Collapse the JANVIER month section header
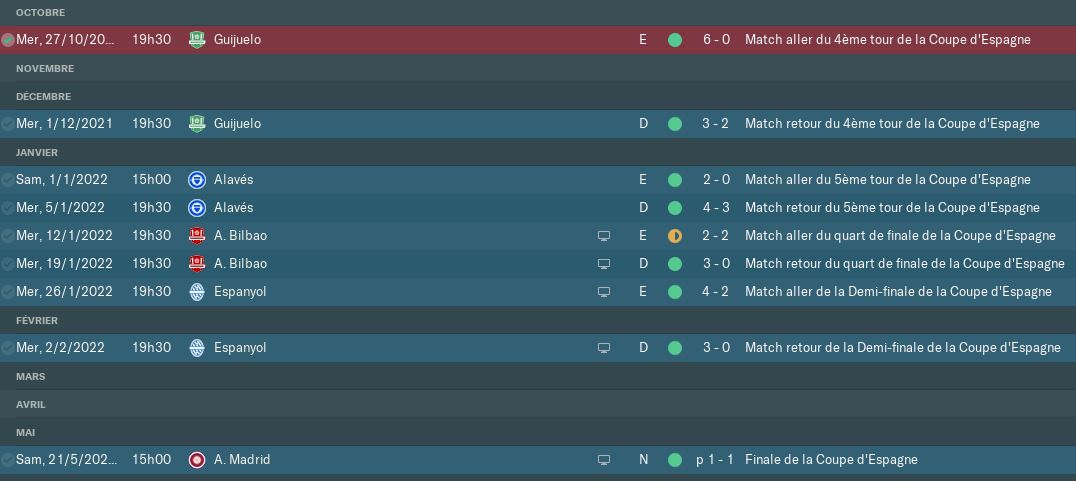 pyautogui.click(x=538, y=152)
